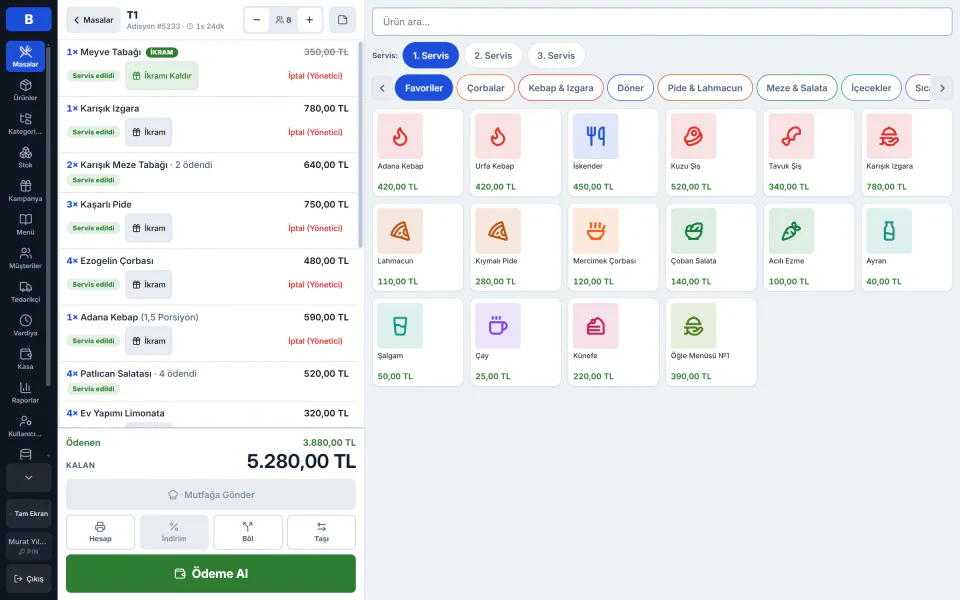Toggle İkram for Karışık Izgara item
The height and width of the screenshot is (600, 960).
149,132
